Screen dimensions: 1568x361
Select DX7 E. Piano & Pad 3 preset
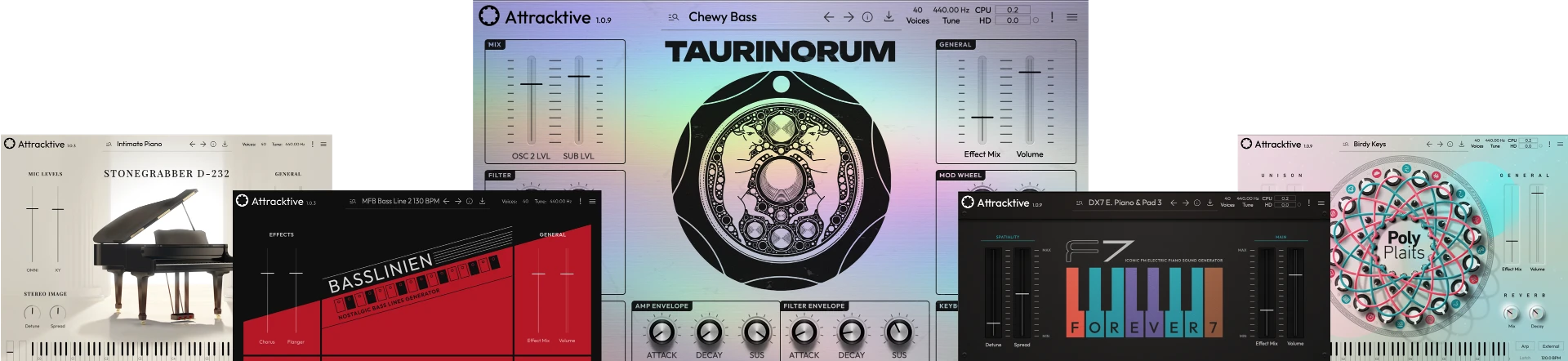click(x=1125, y=203)
